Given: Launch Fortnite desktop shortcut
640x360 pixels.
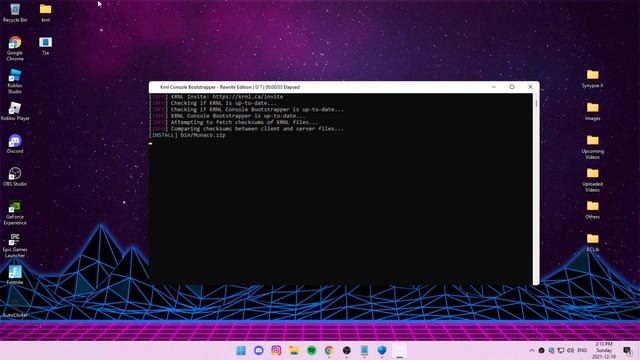Looking at the screenshot, I should 15,275.
